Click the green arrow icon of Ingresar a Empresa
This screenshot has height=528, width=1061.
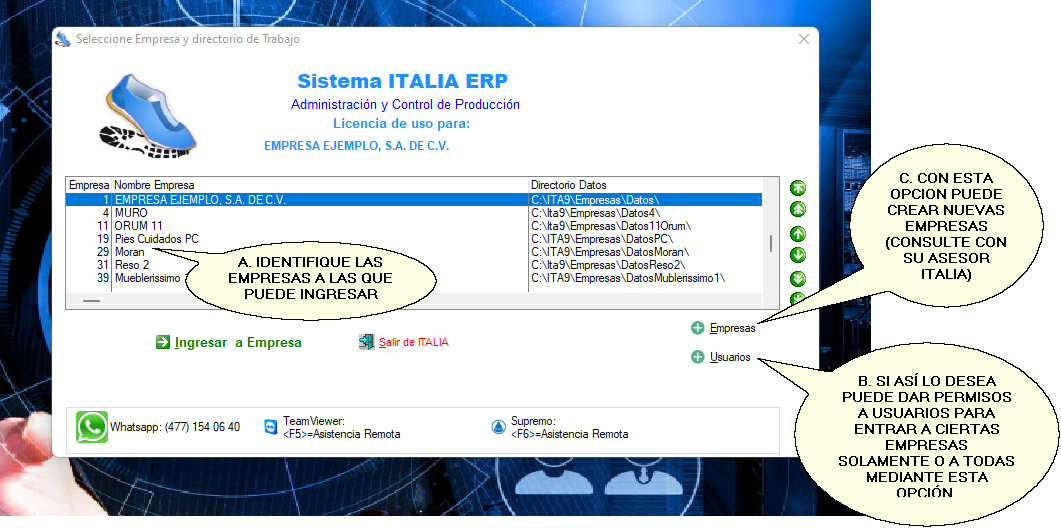coord(162,343)
